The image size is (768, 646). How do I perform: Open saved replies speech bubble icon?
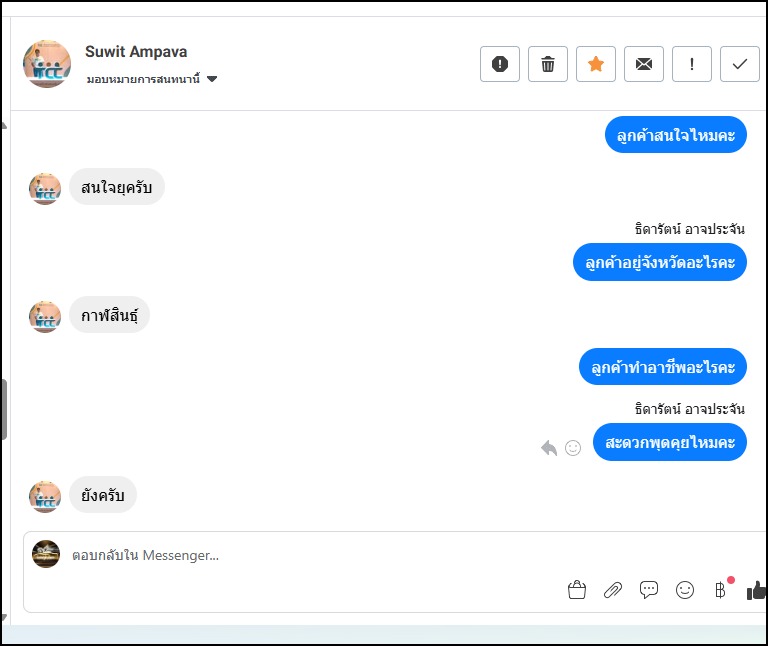(x=649, y=590)
